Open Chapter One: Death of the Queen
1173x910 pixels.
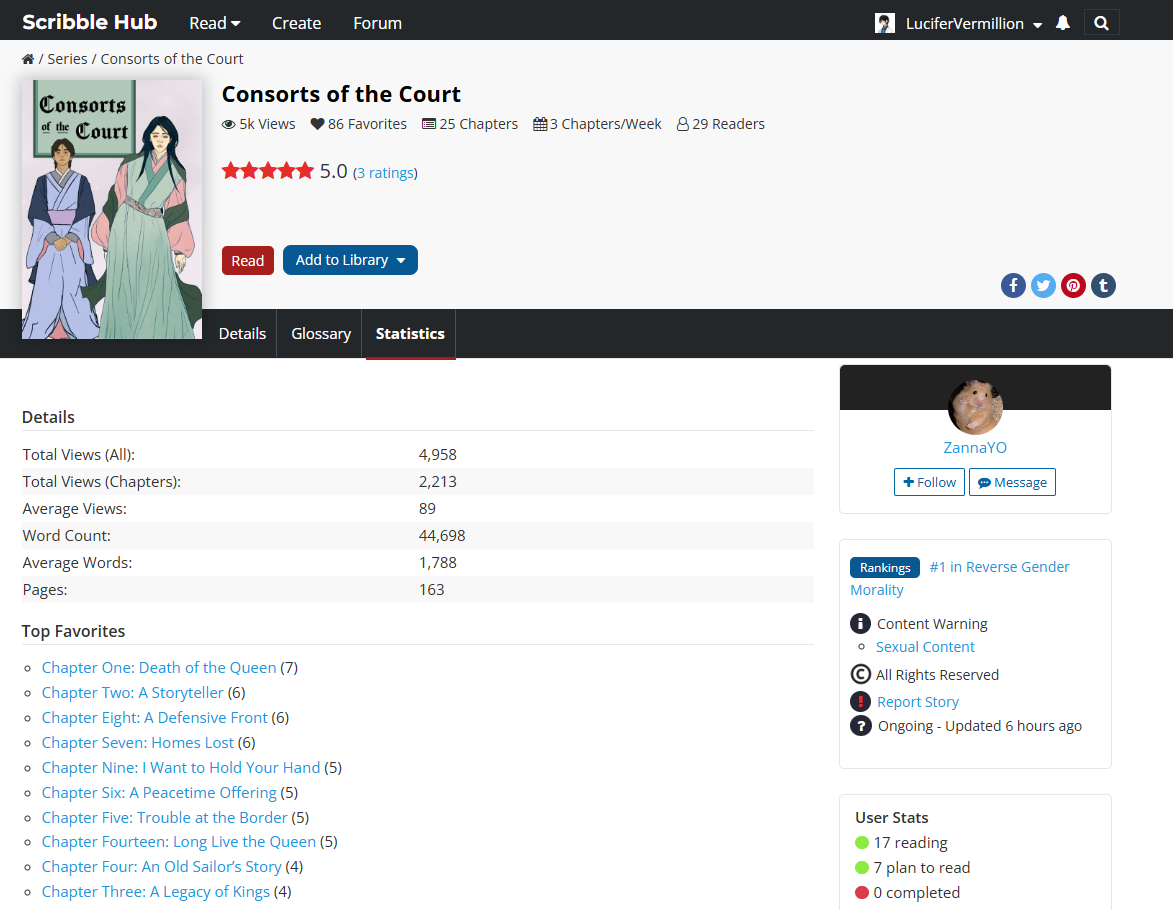click(x=159, y=667)
